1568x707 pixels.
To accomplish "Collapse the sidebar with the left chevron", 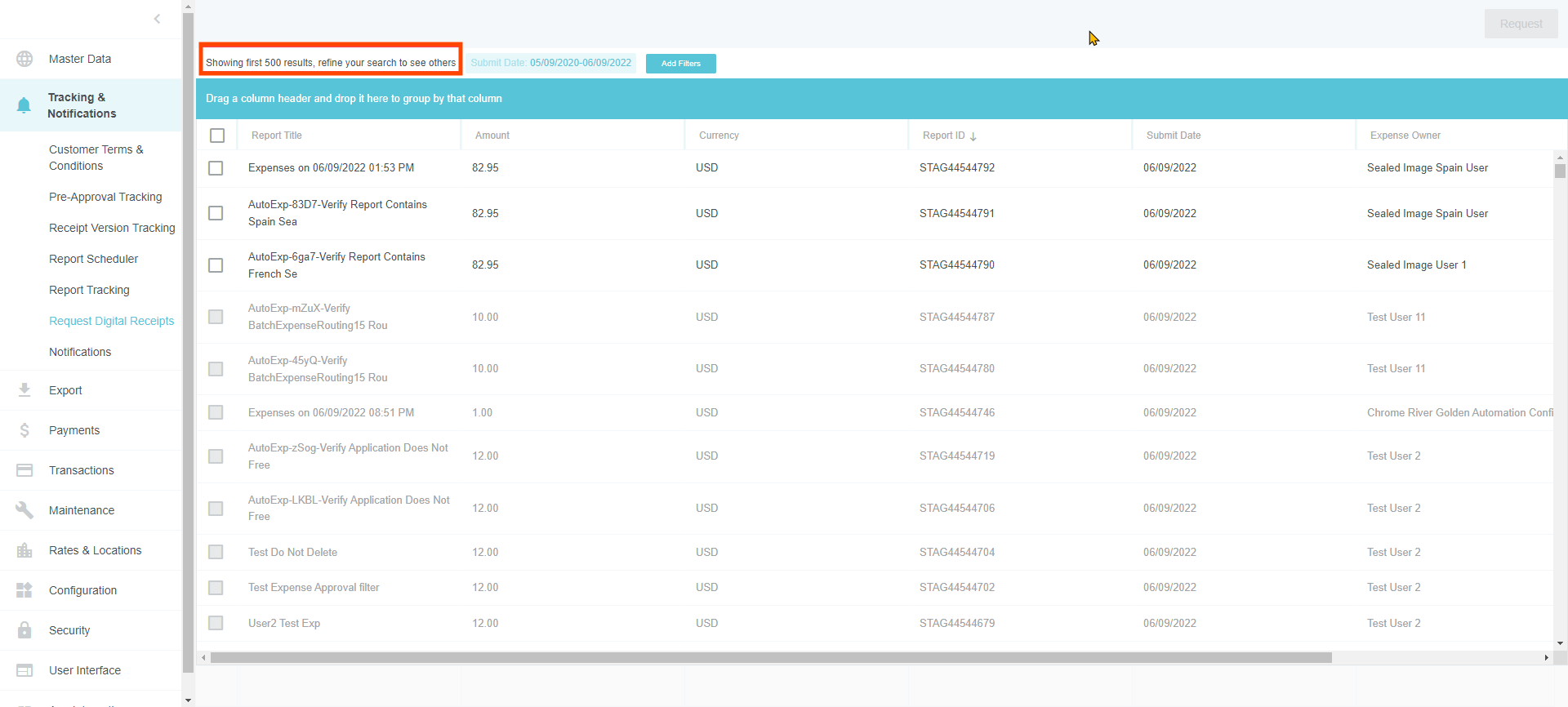I will pos(157,19).
